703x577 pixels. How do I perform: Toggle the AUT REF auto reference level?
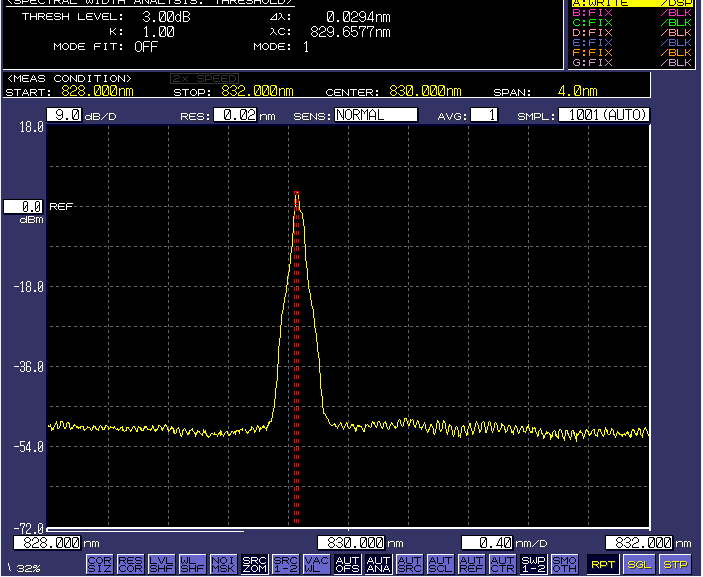point(471,564)
